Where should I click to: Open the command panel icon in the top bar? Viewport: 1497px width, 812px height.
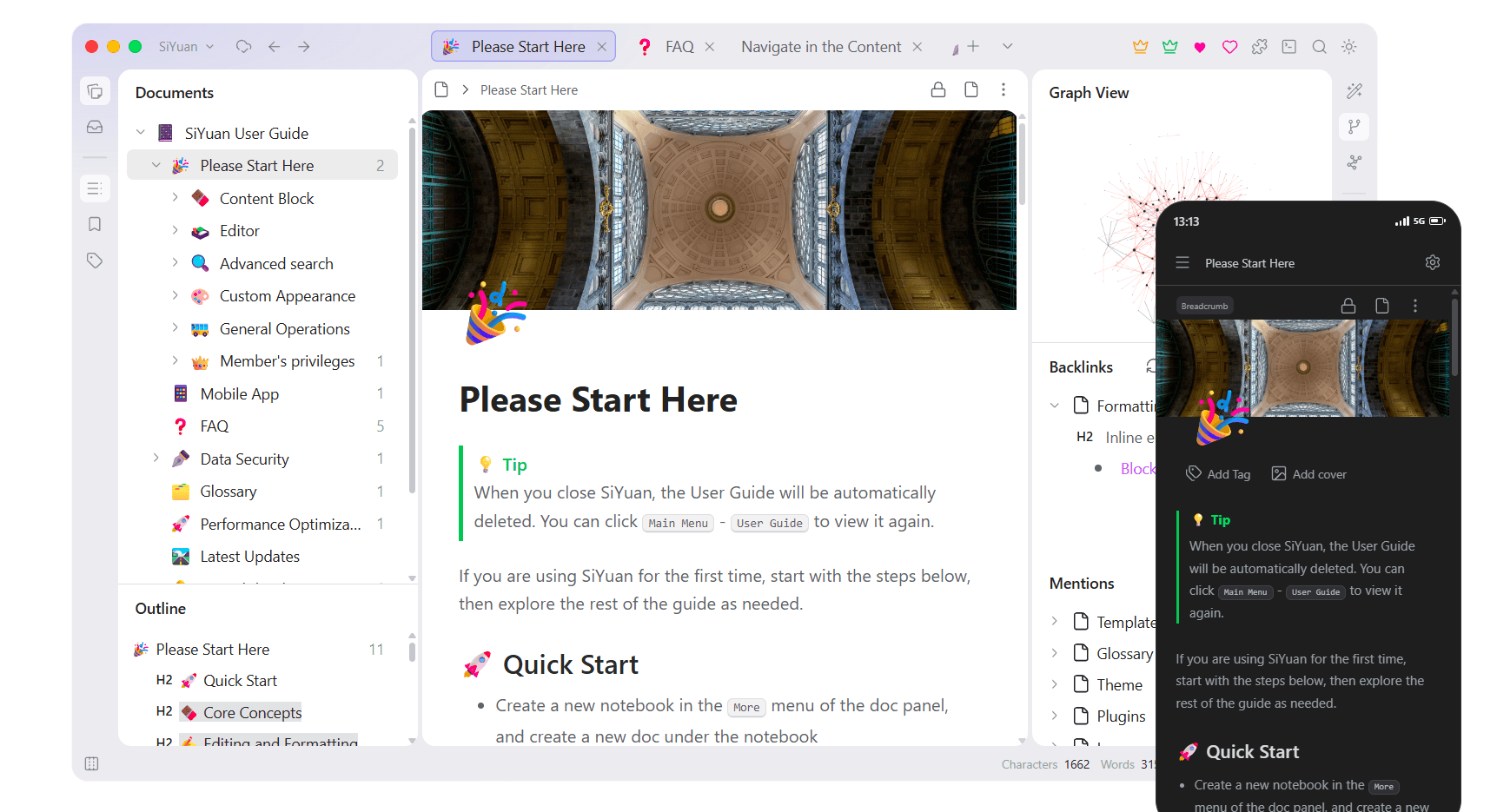tap(1289, 47)
